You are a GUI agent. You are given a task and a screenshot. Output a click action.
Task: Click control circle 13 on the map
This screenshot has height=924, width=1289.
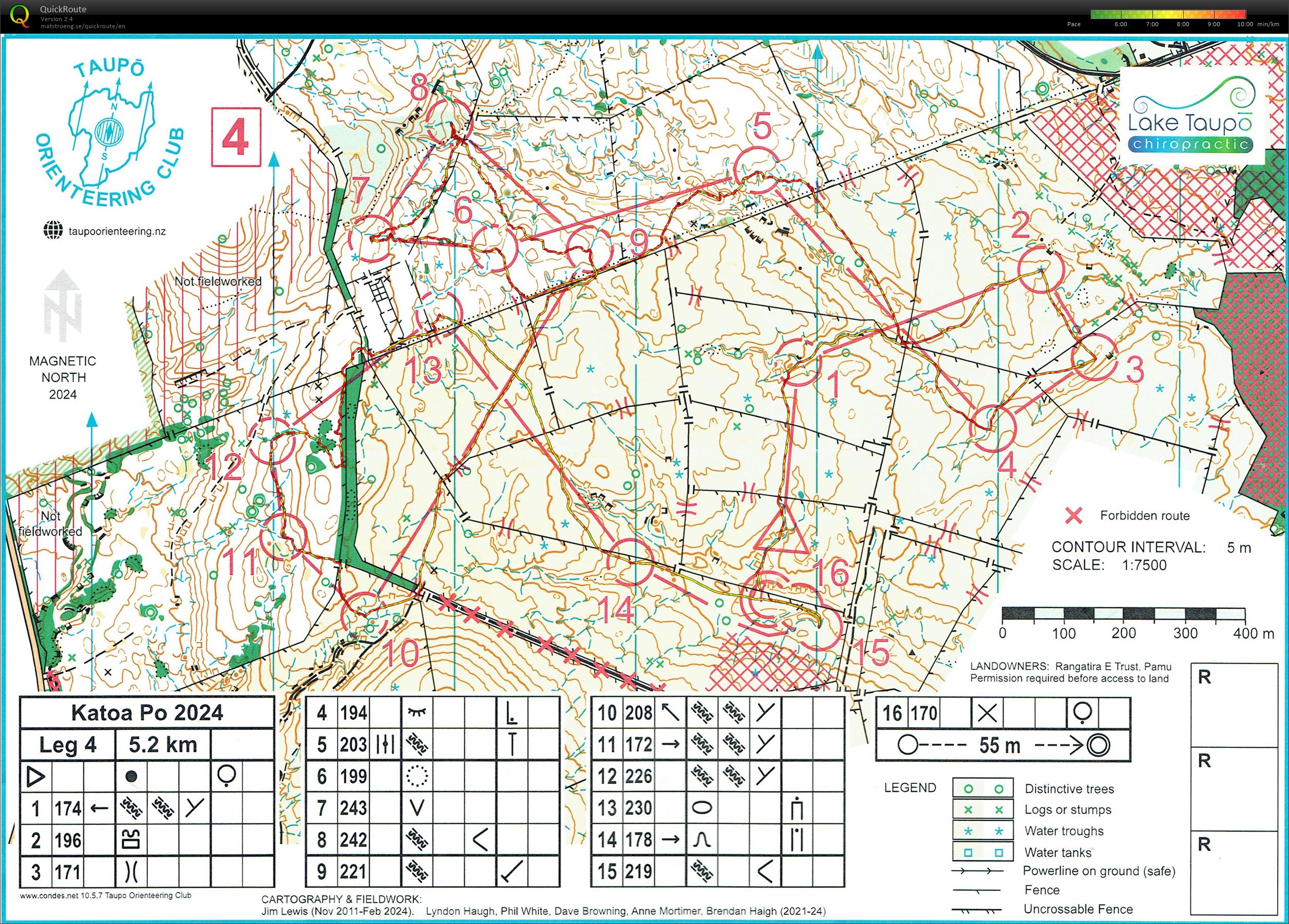coord(440,315)
